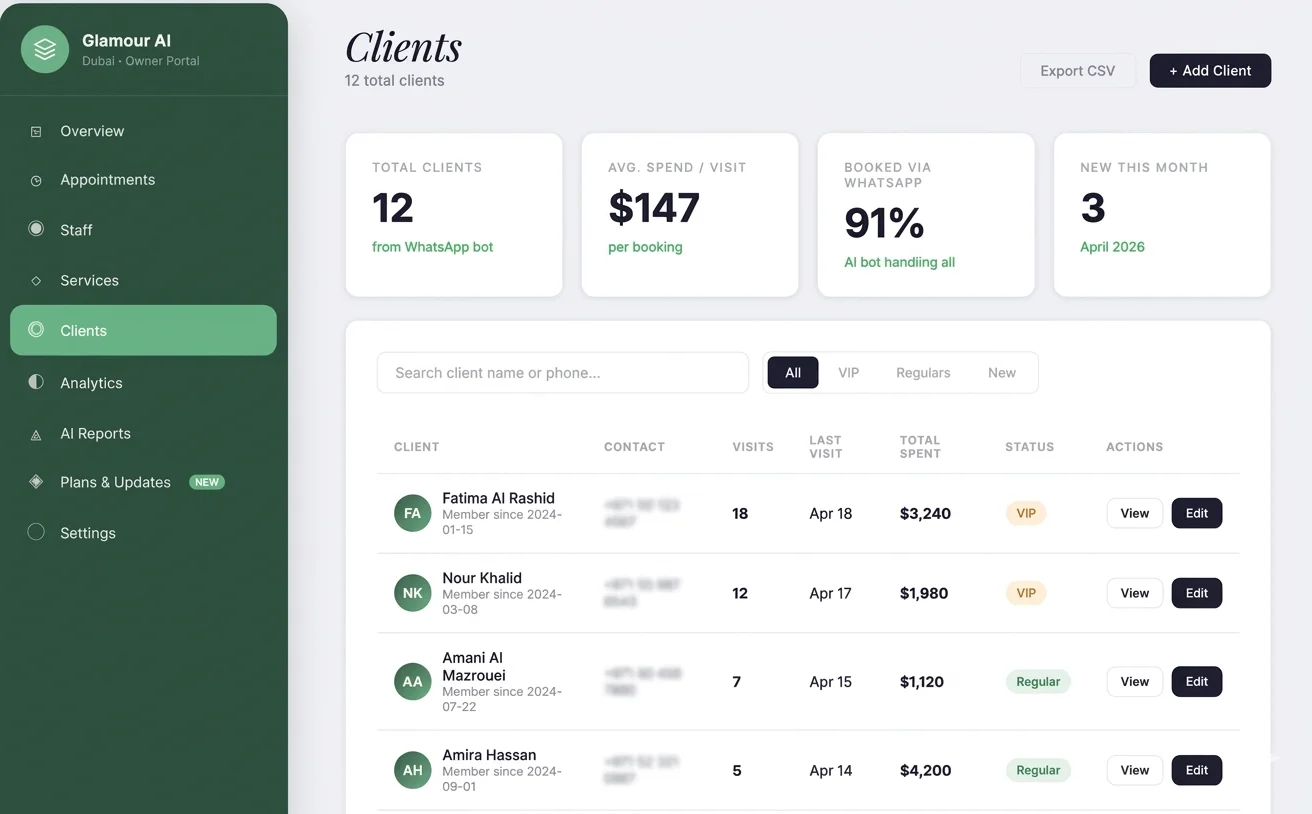This screenshot has width=1312, height=814.
Task: Click the $1,980 total spent value
Action: (x=924, y=593)
